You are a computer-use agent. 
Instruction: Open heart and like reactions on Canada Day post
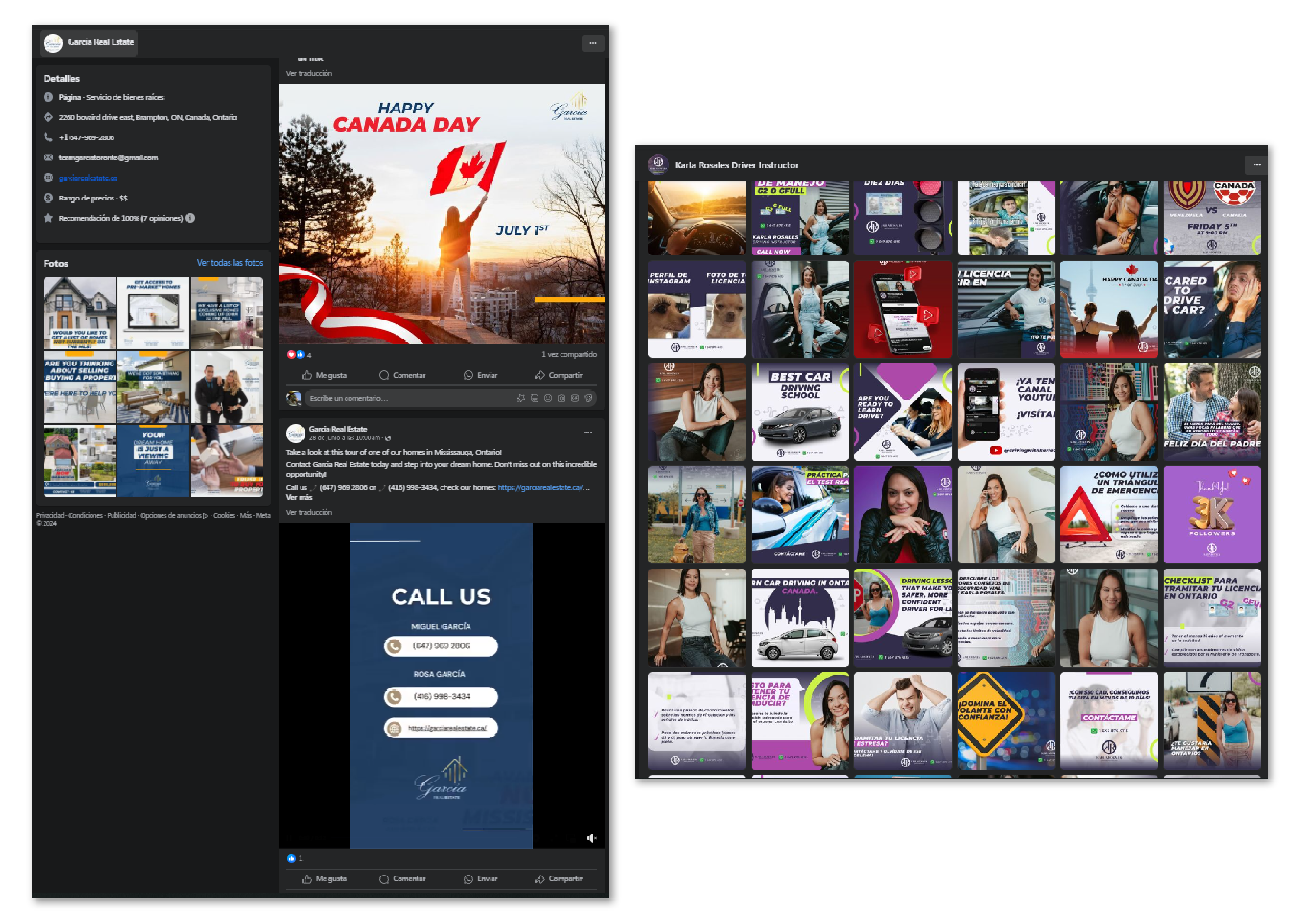pyautogui.click(x=295, y=355)
